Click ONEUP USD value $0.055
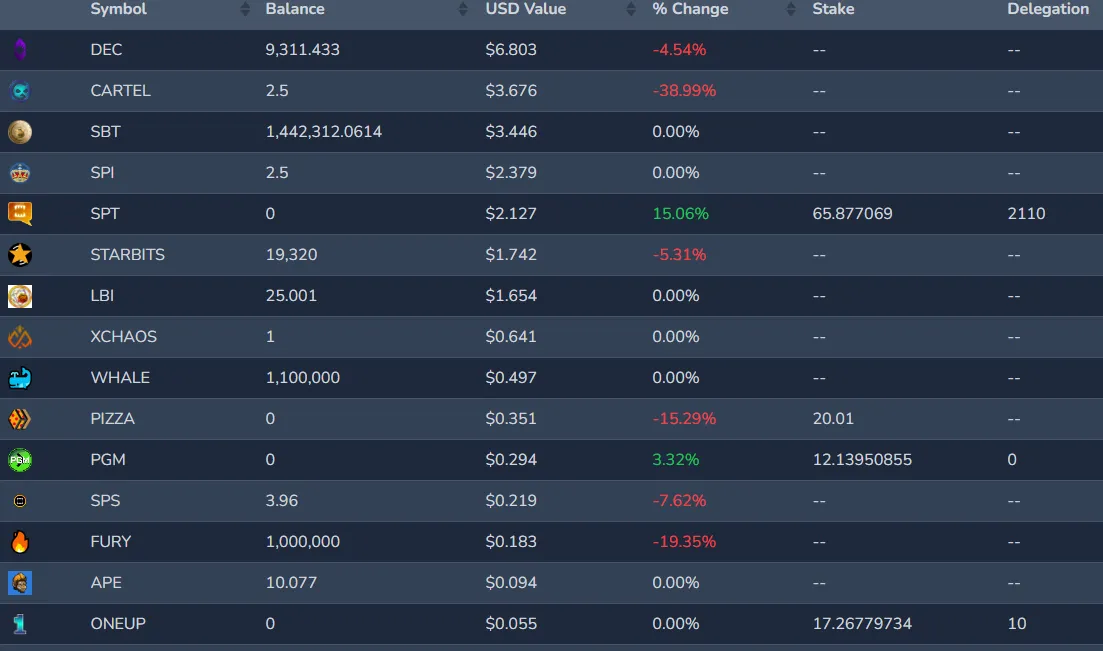1103x651 pixels. (x=511, y=624)
